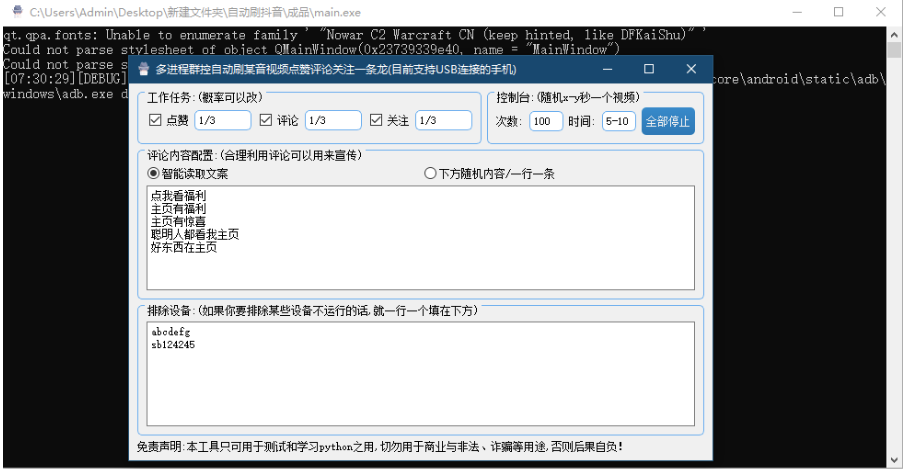Maximize the 多进程群控 dialog window
This screenshot has width=904, height=469.
pyautogui.click(x=649, y=69)
